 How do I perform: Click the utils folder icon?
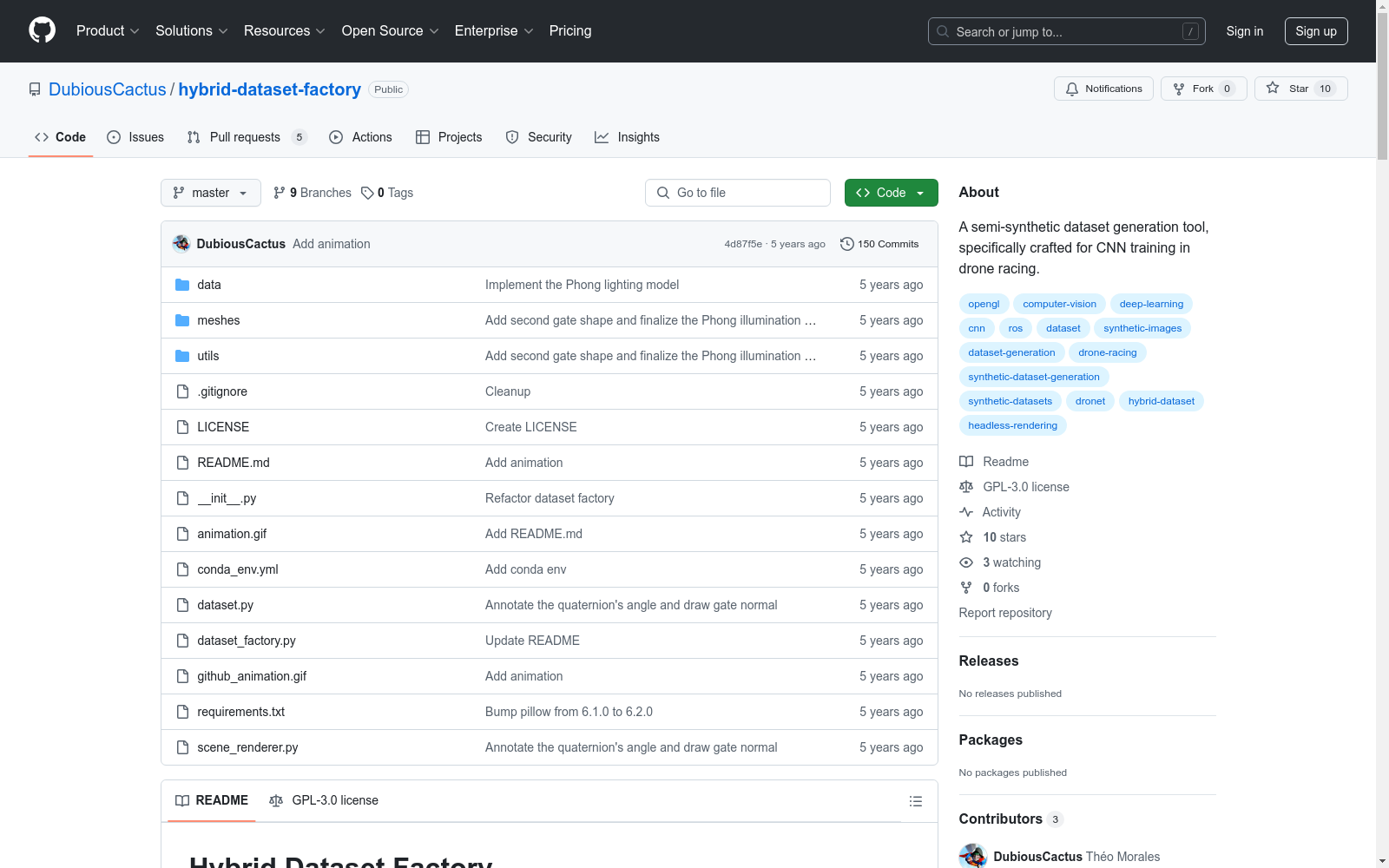point(182,356)
